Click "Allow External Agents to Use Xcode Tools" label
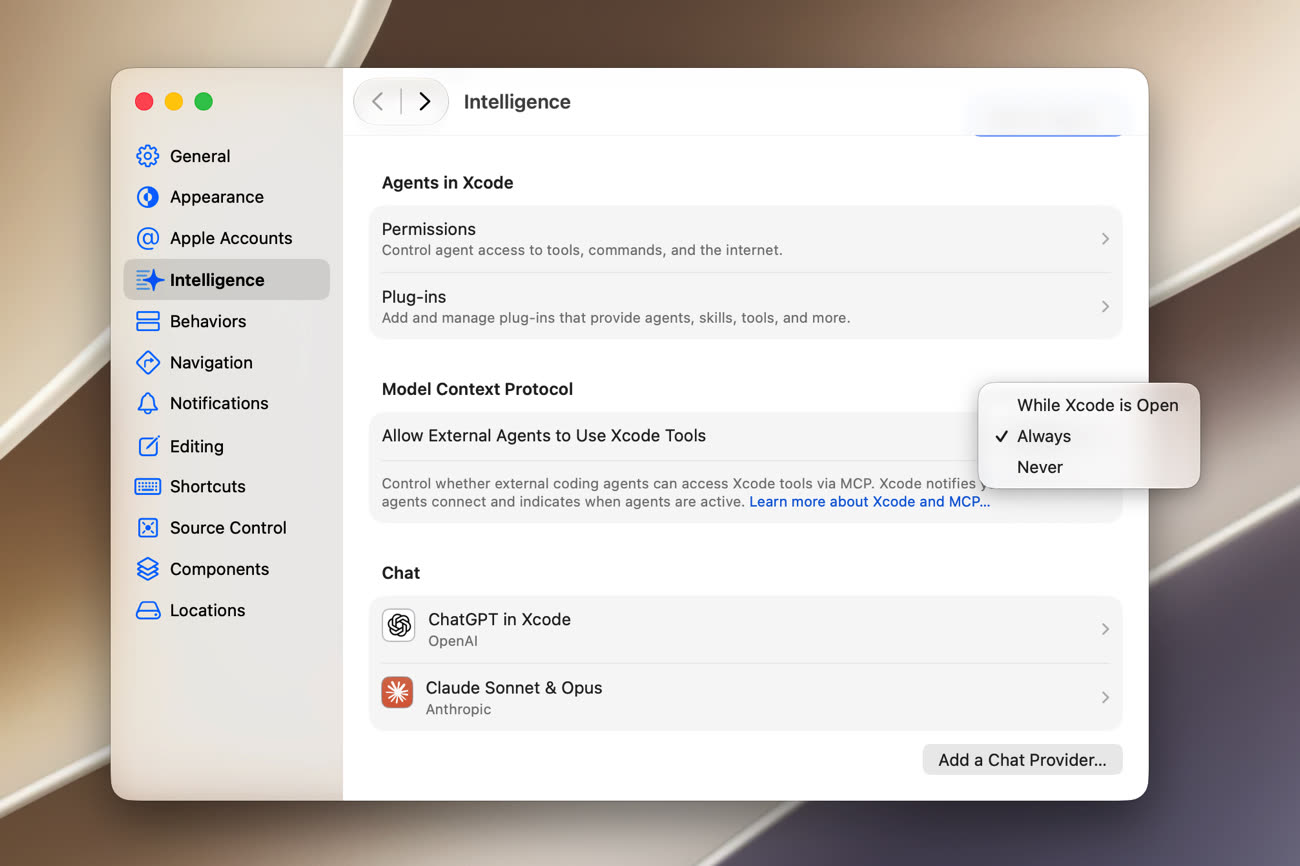This screenshot has height=866, width=1300. (x=544, y=436)
